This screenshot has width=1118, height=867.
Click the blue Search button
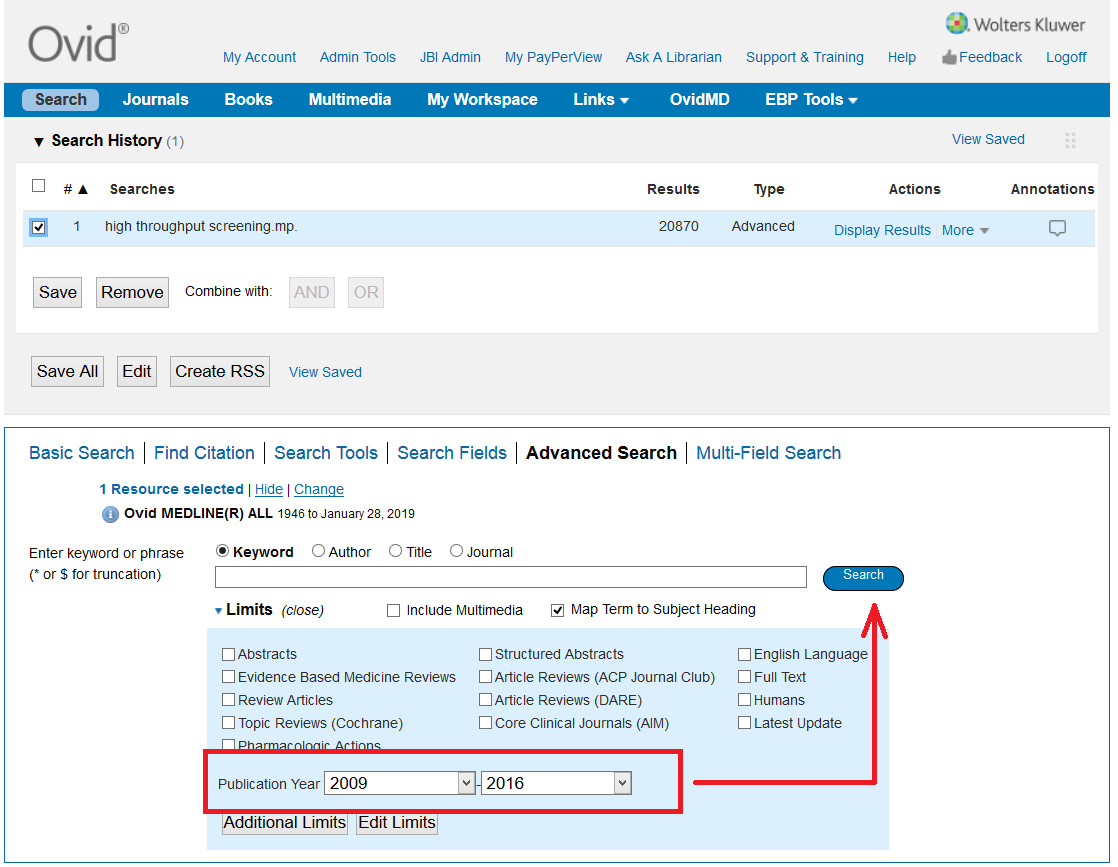click(863, 577)
